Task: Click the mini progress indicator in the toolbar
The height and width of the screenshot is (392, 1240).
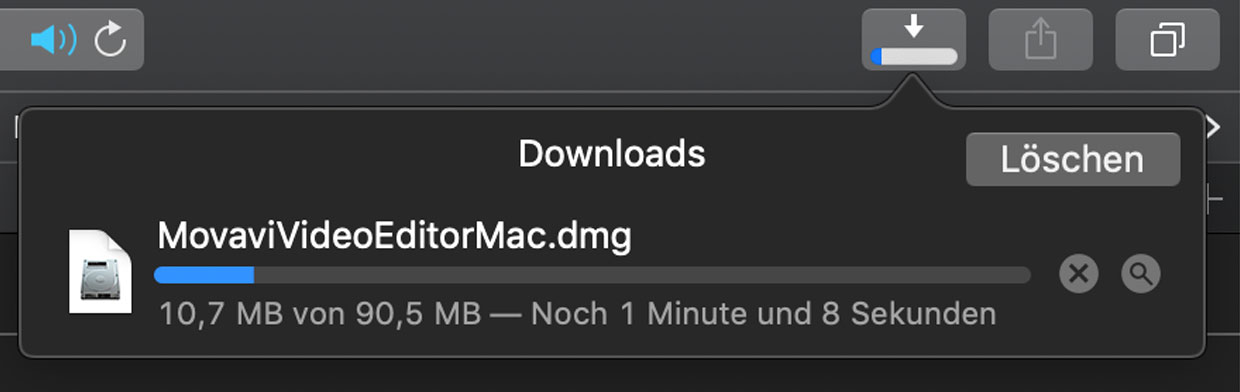Action: click(x=913, y=56)
